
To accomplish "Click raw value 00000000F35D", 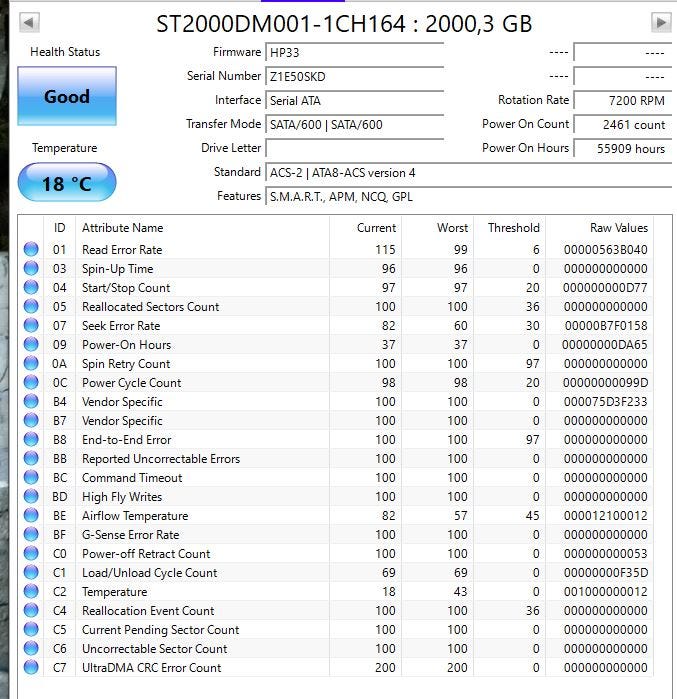I will (606, 573).
